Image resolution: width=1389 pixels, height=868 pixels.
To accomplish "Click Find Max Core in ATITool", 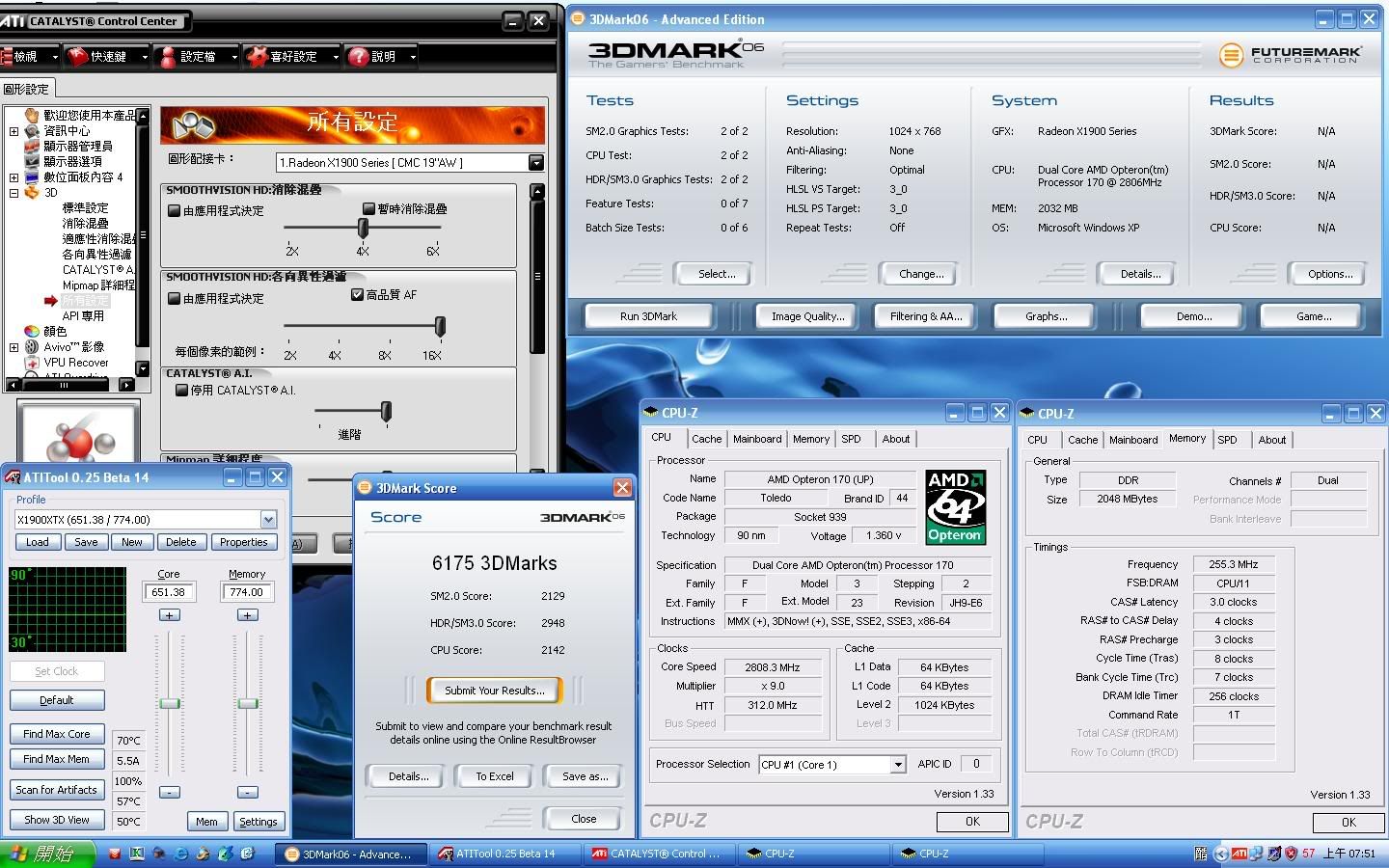I will (56, 734).
